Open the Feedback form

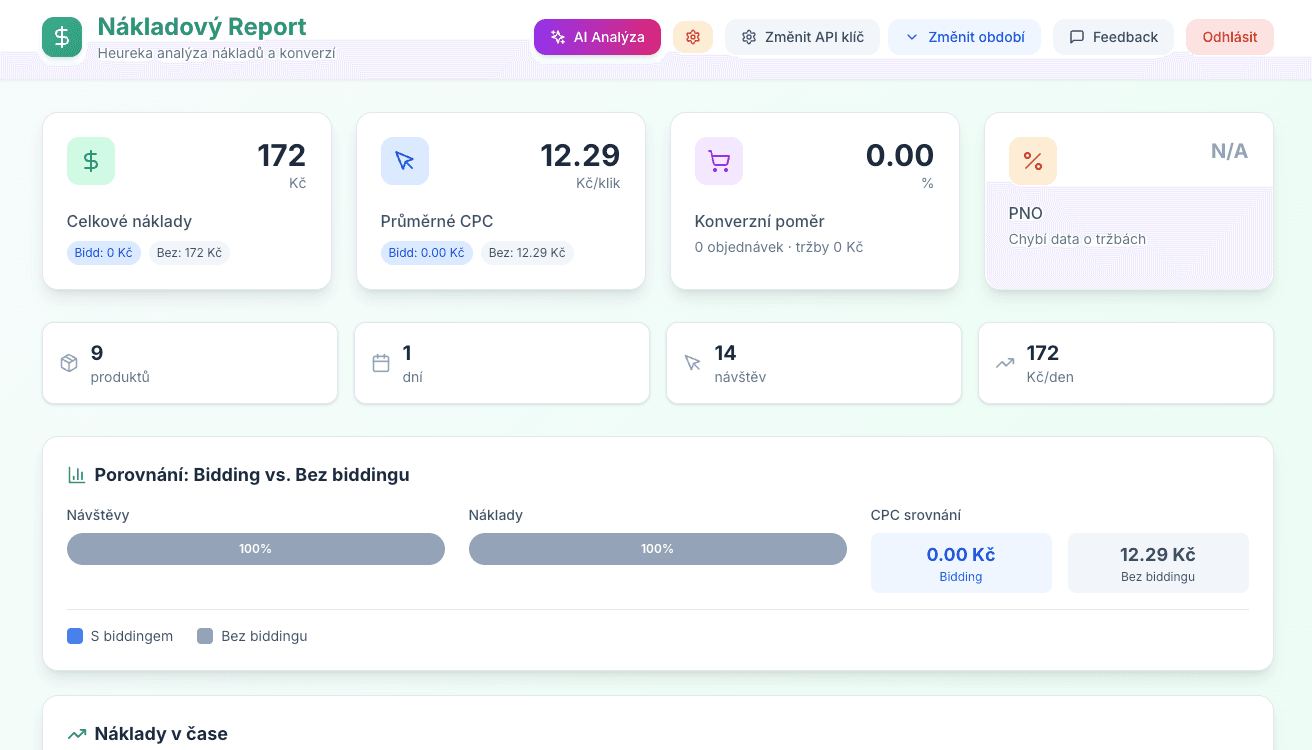pos(1113,37)
